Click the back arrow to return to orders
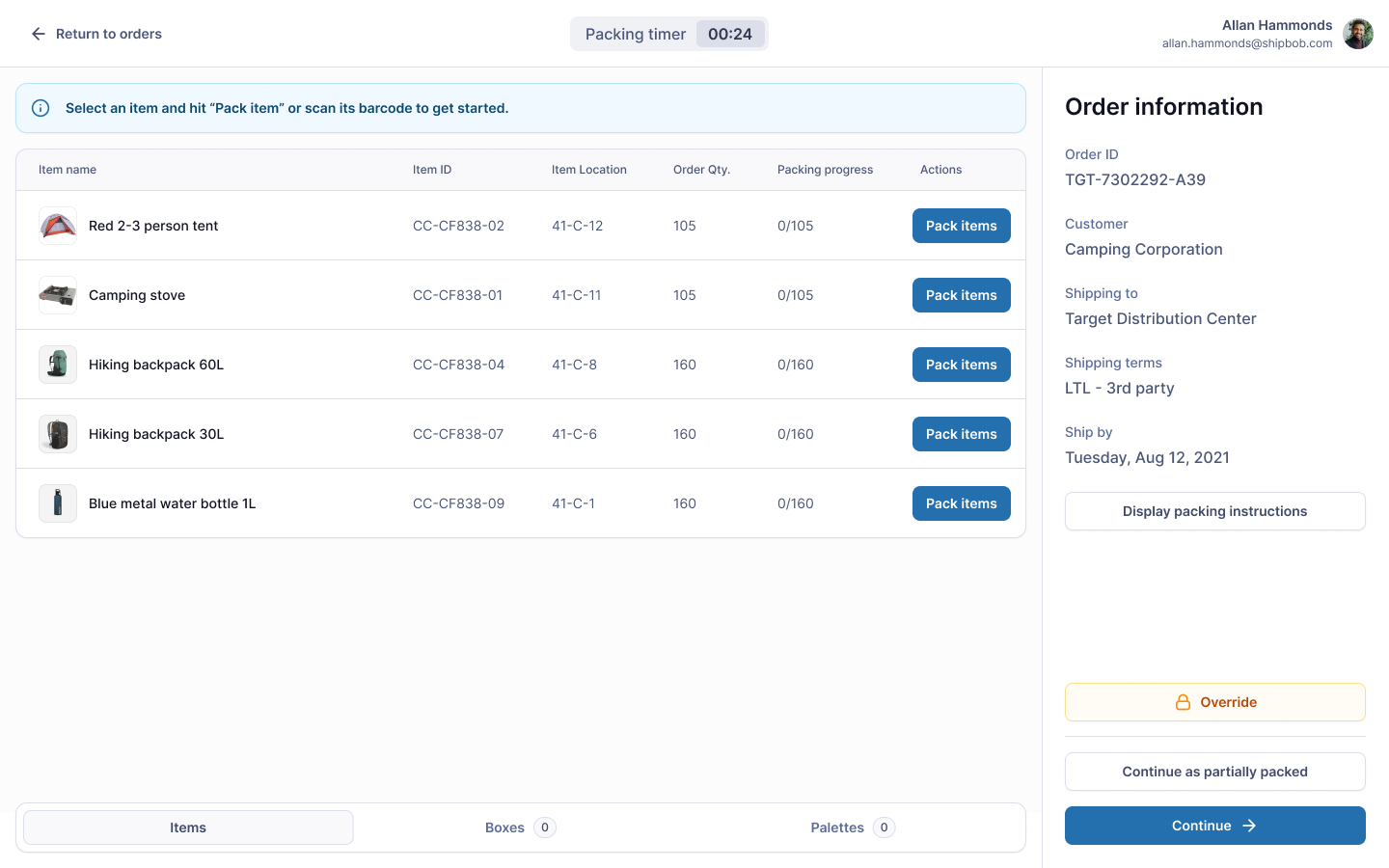The height and width of the screenshot is (868, 1389). click(38, 34)
